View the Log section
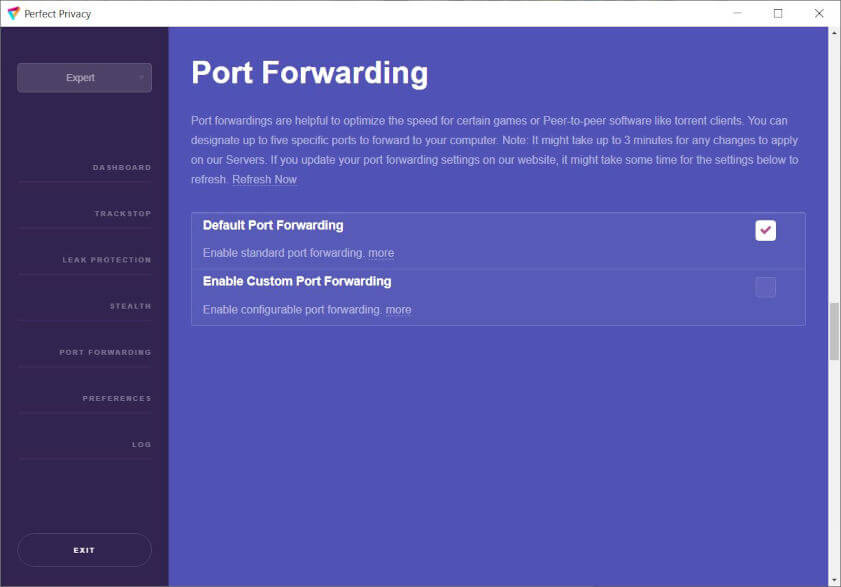This screenshot has width=841, height=587. 141,444
